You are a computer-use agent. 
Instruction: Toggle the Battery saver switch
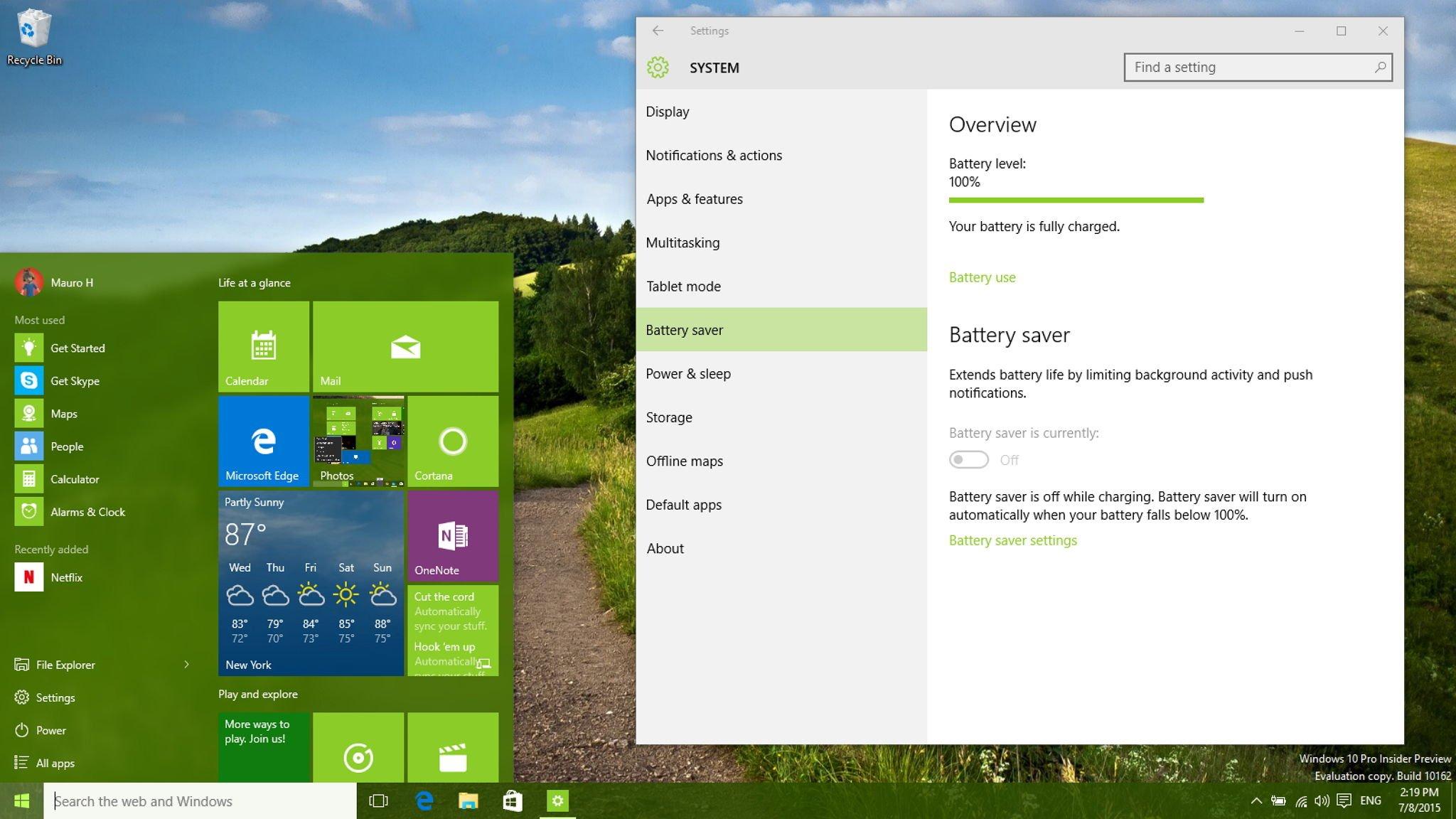968,459
